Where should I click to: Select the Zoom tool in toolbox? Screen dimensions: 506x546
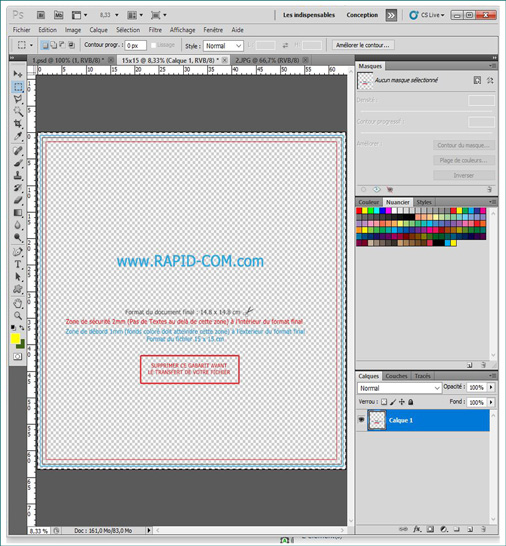(17, 316)
